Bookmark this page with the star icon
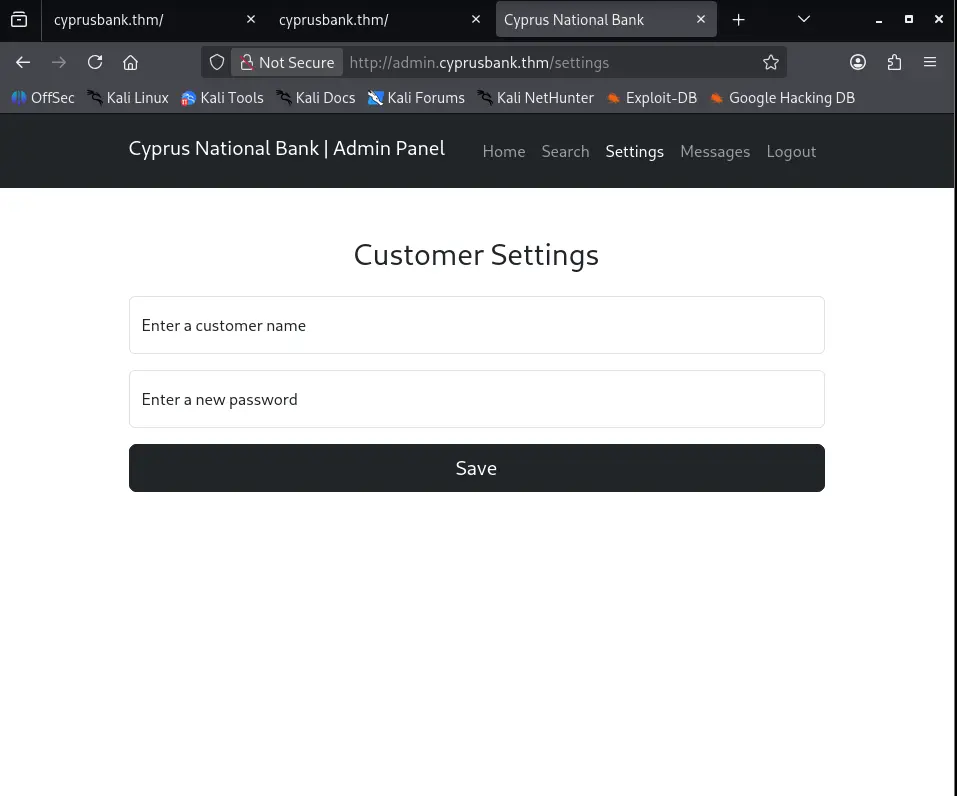 point(770,62)
